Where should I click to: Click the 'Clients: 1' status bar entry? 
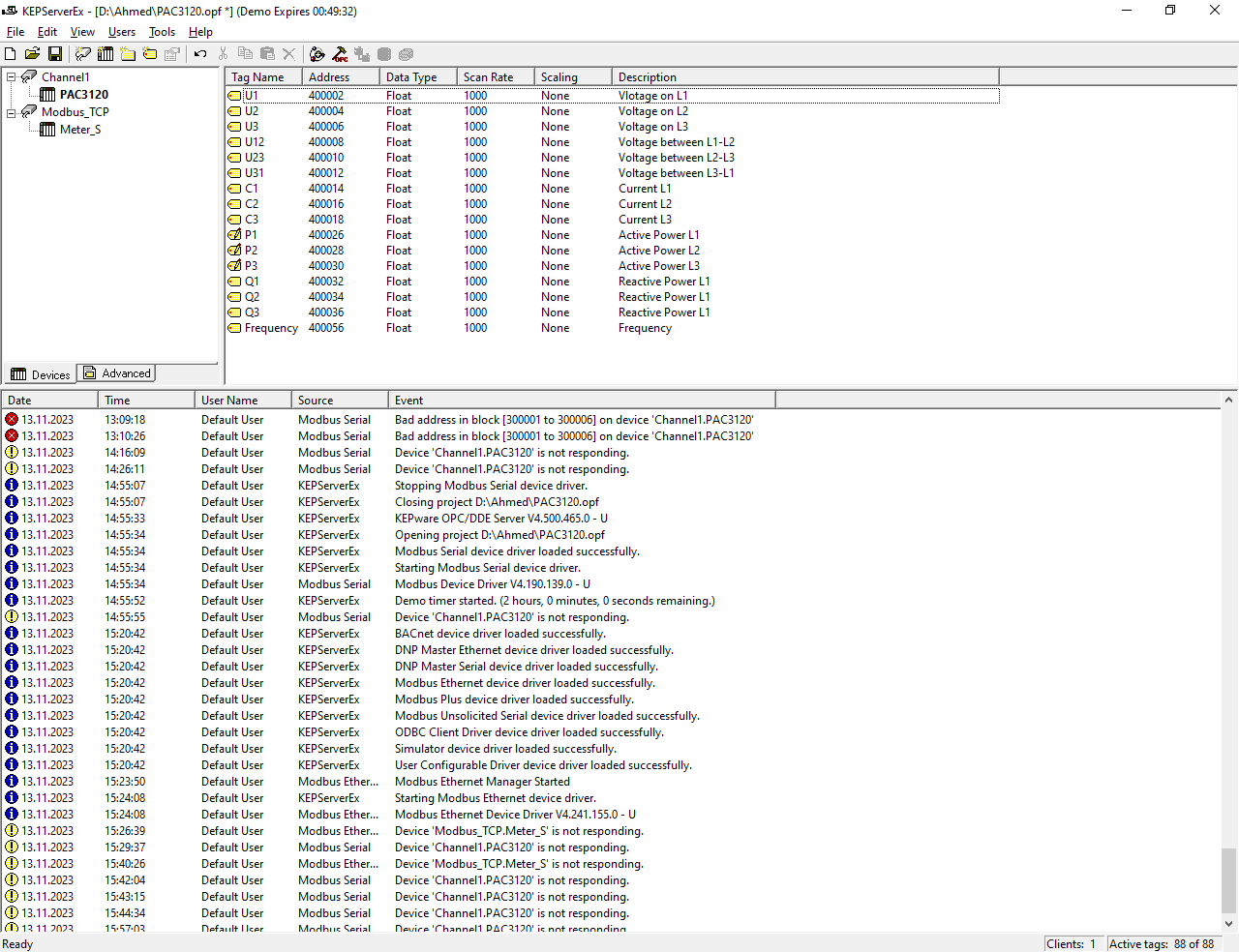click(x=1073, y=944)
